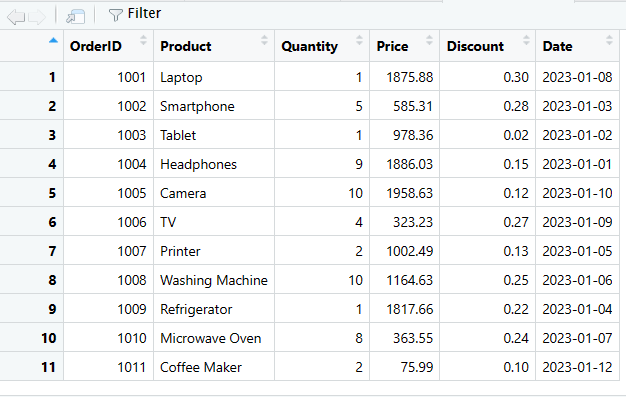Click discount value 0.28
This screenshot has width=626, height=397.
tap(516, 106)
